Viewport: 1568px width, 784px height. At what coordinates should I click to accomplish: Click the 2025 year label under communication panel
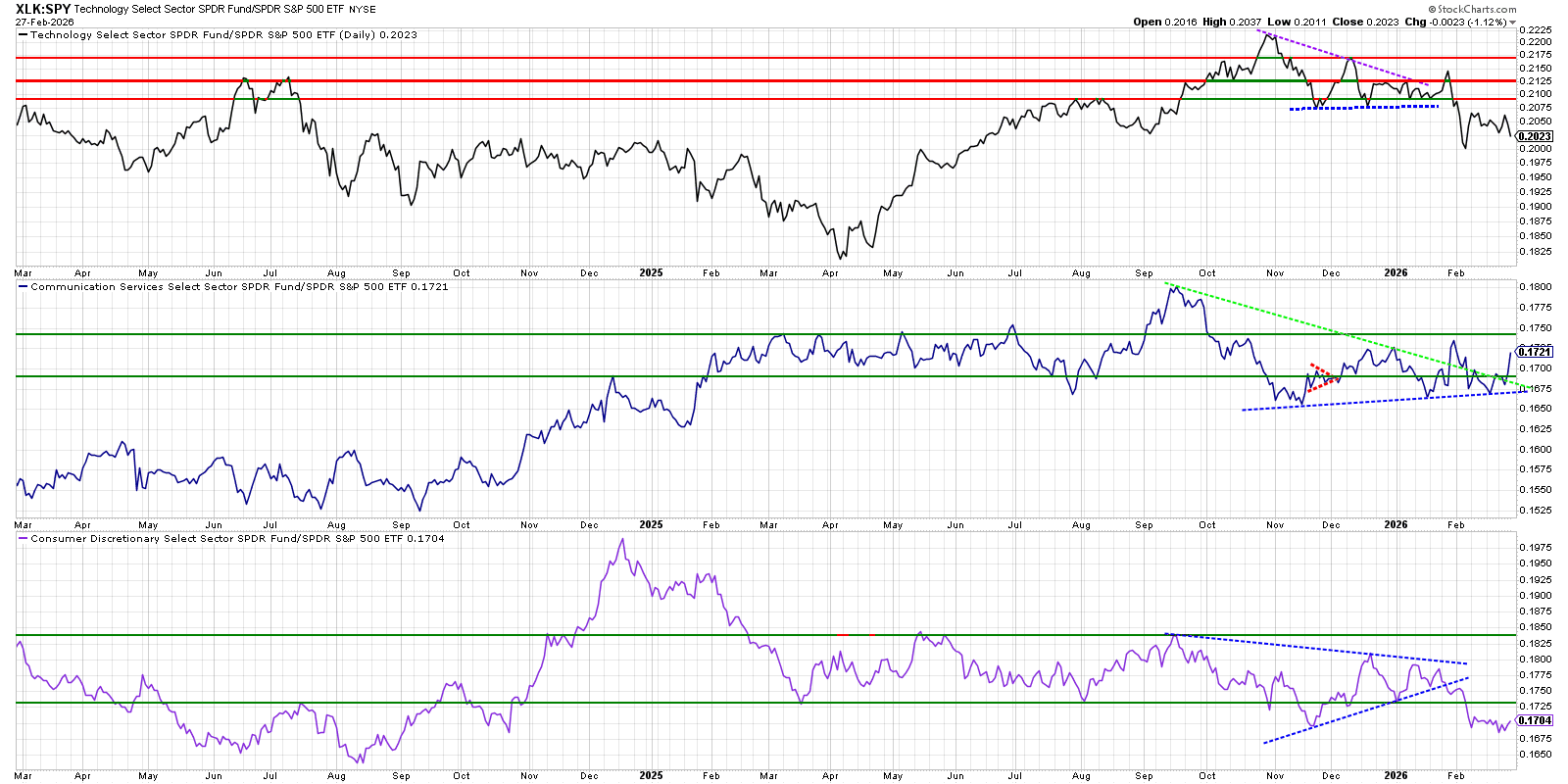pyautogui.click(x=651, y=524)
